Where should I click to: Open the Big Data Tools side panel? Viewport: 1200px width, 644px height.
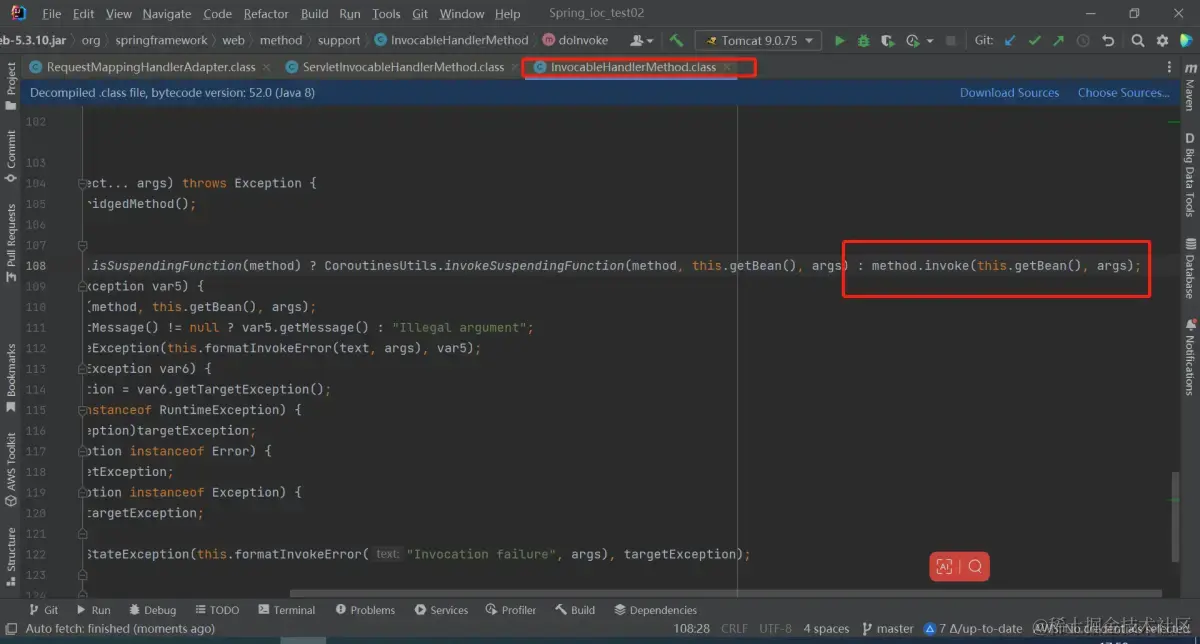coord(1190,175)
